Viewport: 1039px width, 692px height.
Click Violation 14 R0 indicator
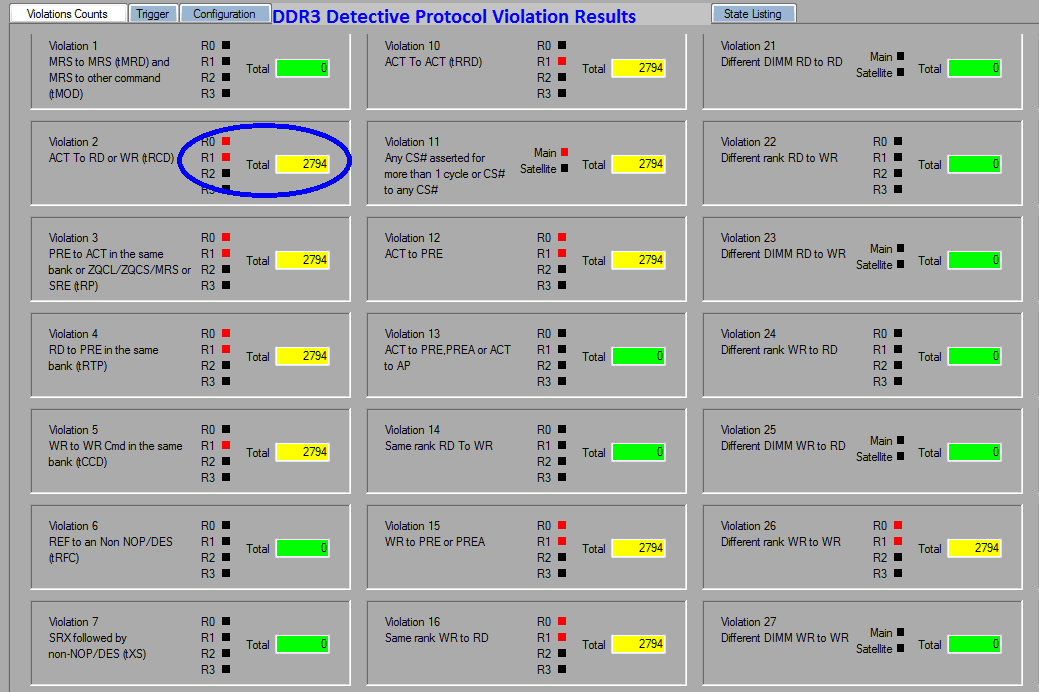(562, 430)
